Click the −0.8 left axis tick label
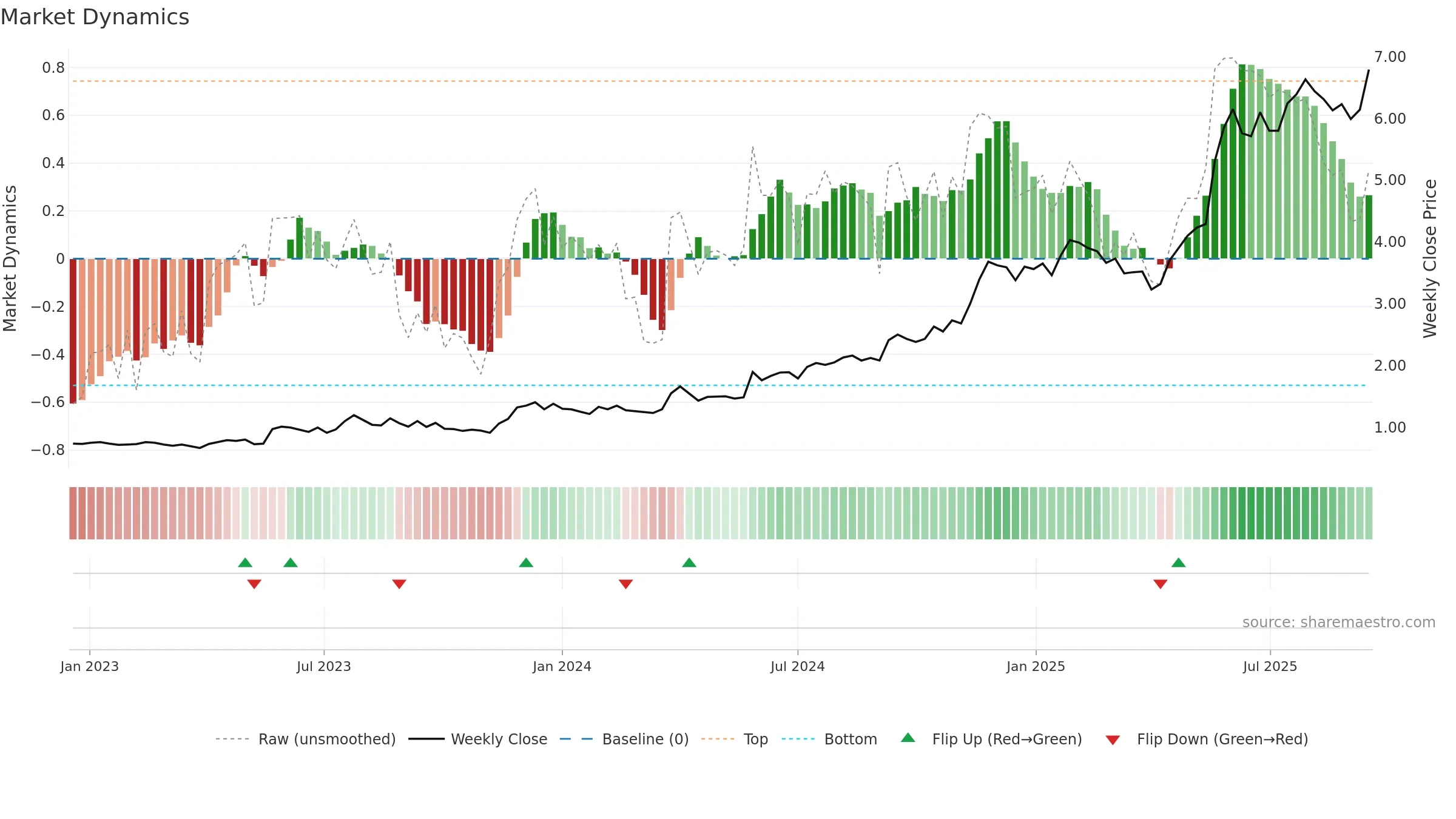The width and height of the screenshot is (1456, 819). pos(48,450)
